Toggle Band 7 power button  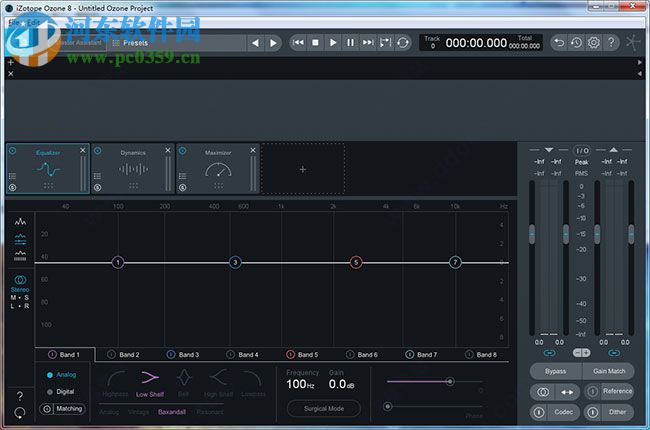pos(410,355)
